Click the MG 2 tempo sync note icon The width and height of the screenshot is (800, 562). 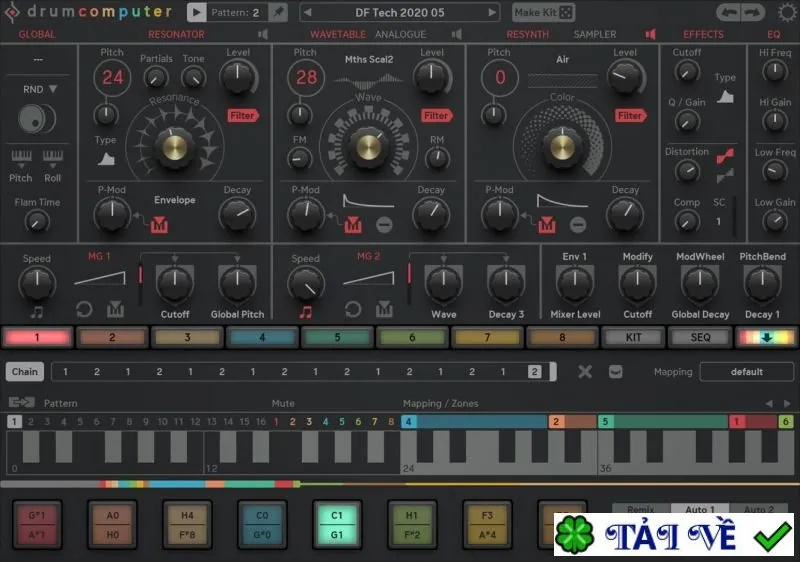[x=306, y=312]
